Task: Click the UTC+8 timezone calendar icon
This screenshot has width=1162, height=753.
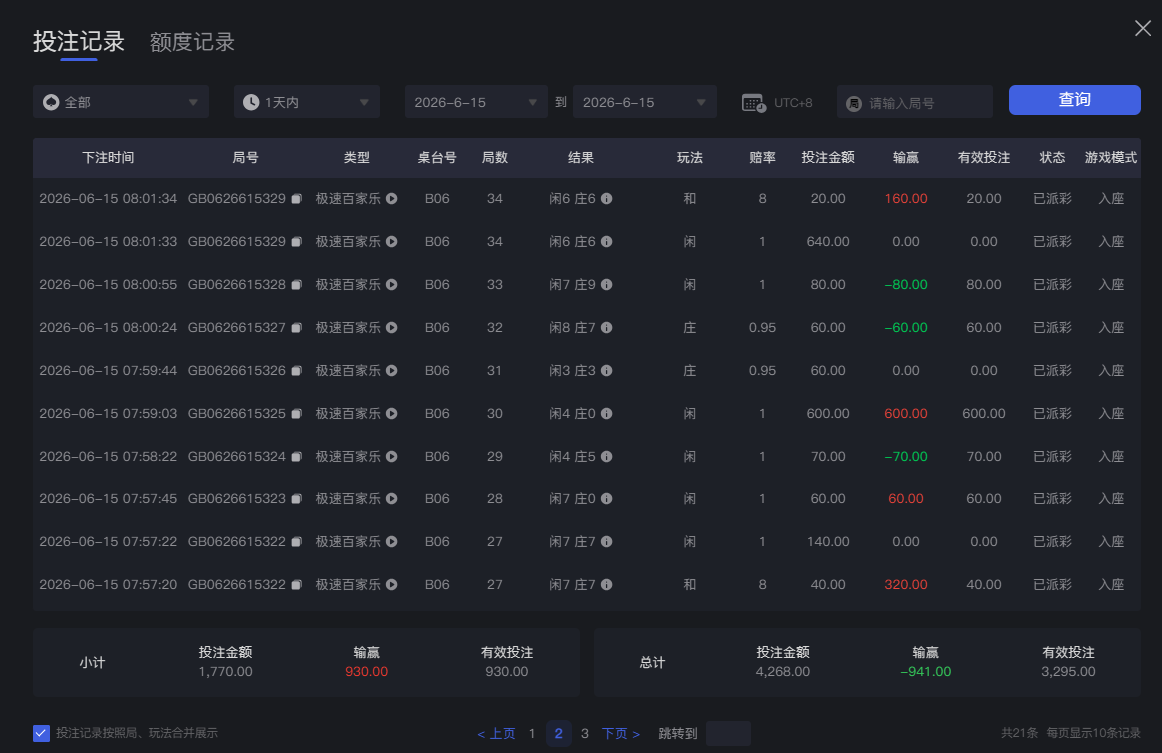Action: coord(754,103)
